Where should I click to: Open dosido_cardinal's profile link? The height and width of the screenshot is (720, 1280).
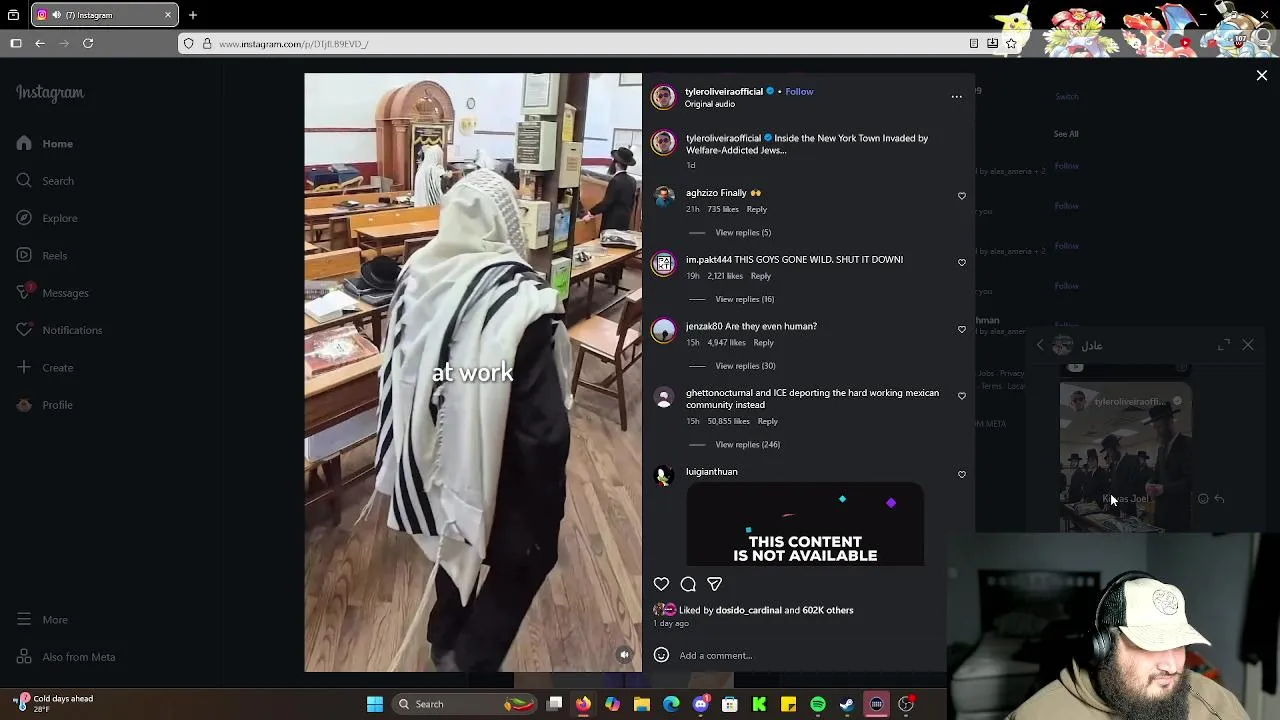pos(748,610)
